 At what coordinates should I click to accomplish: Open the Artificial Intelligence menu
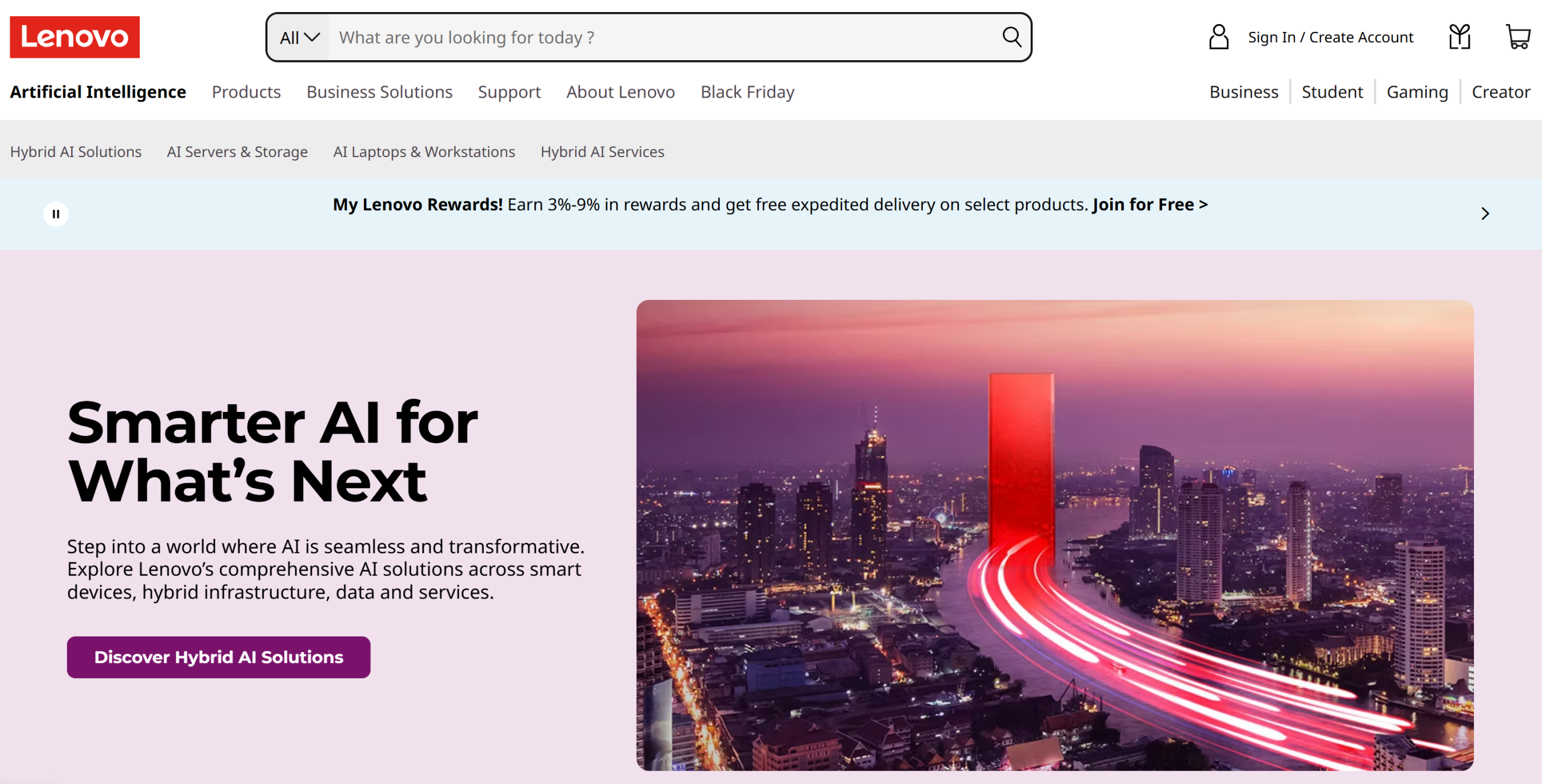coord(98,92)
